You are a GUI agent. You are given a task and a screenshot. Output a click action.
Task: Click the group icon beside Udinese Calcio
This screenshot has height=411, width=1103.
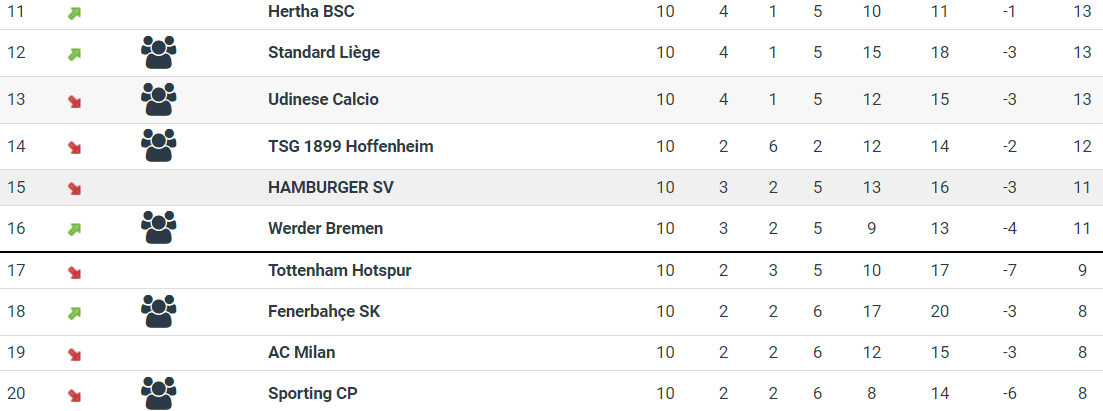click(x=159, y=99)
